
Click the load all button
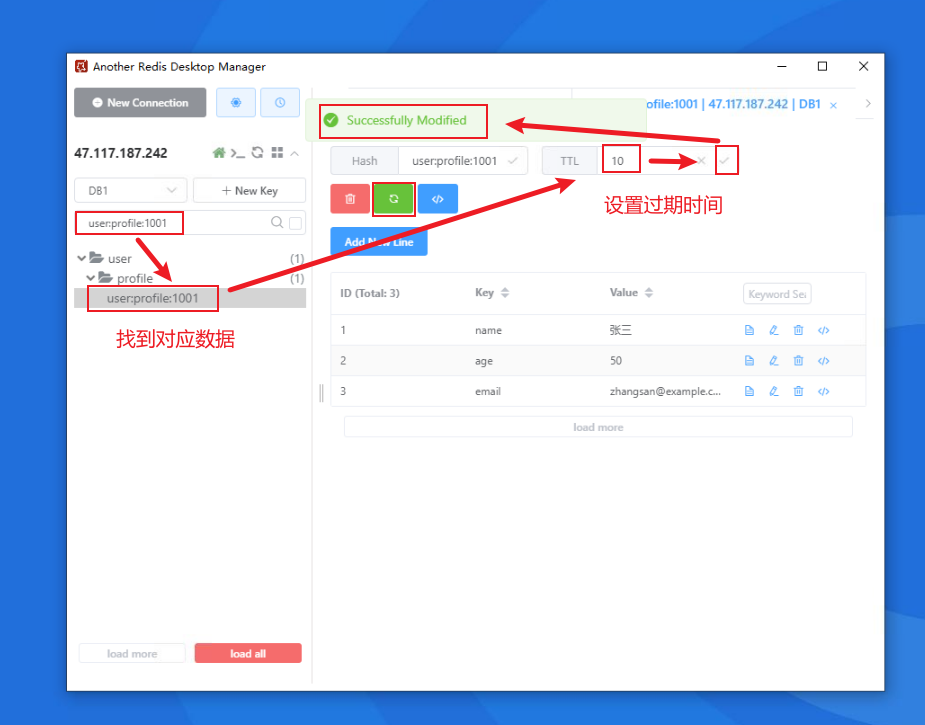(248, 654)
